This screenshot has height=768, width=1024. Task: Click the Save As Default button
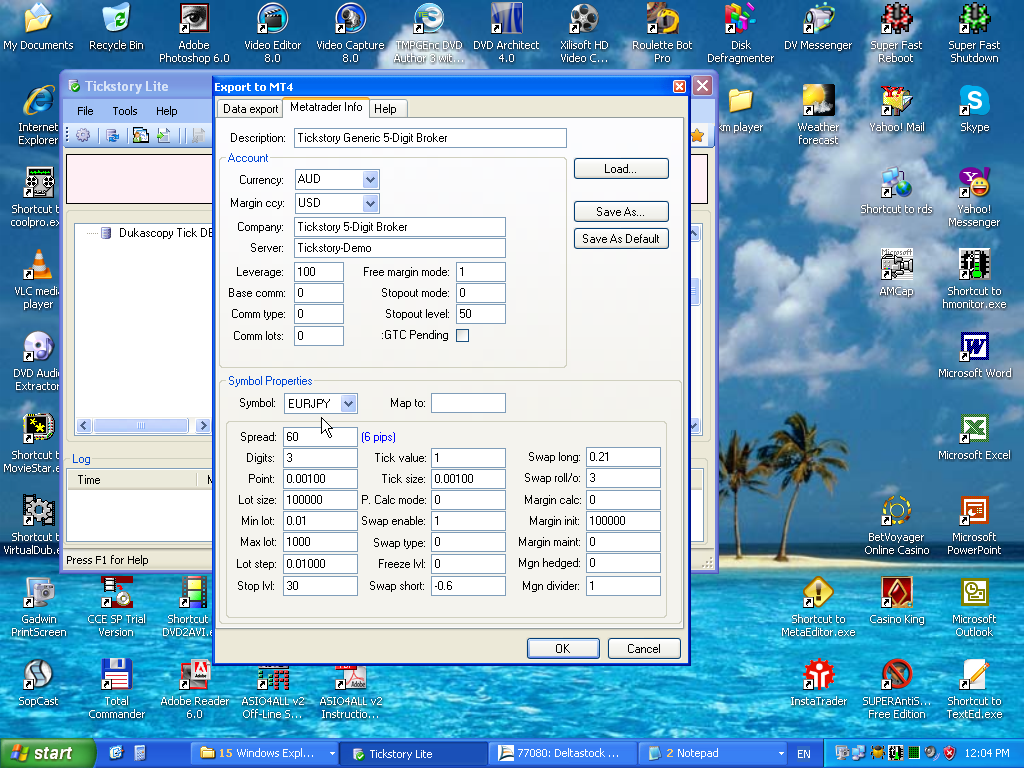click(621, 238)
